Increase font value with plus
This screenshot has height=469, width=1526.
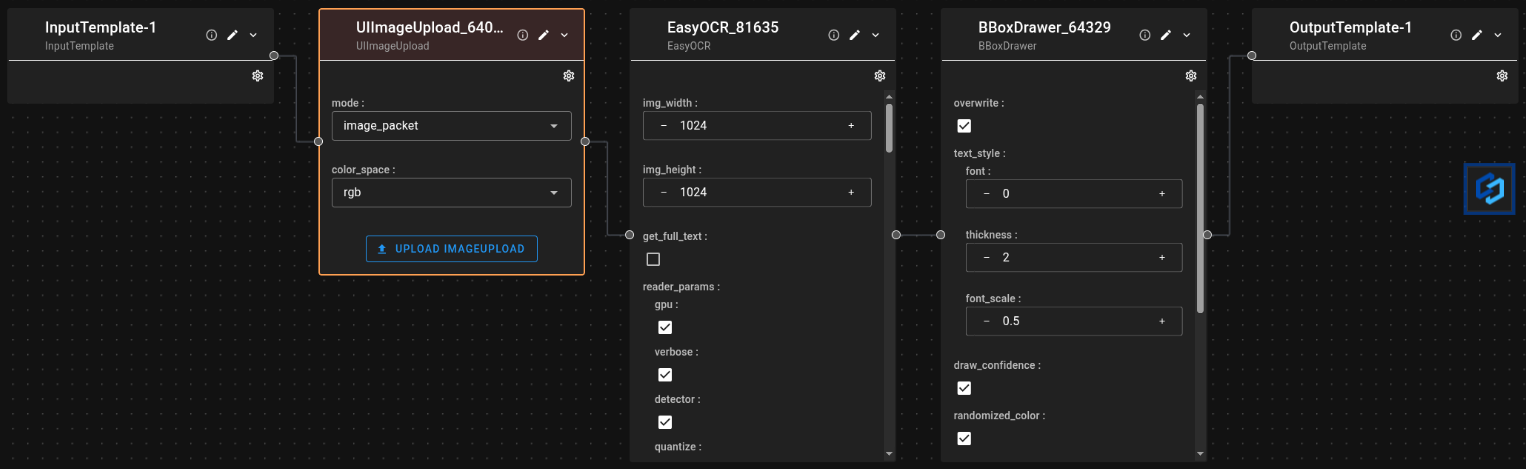1162,194
